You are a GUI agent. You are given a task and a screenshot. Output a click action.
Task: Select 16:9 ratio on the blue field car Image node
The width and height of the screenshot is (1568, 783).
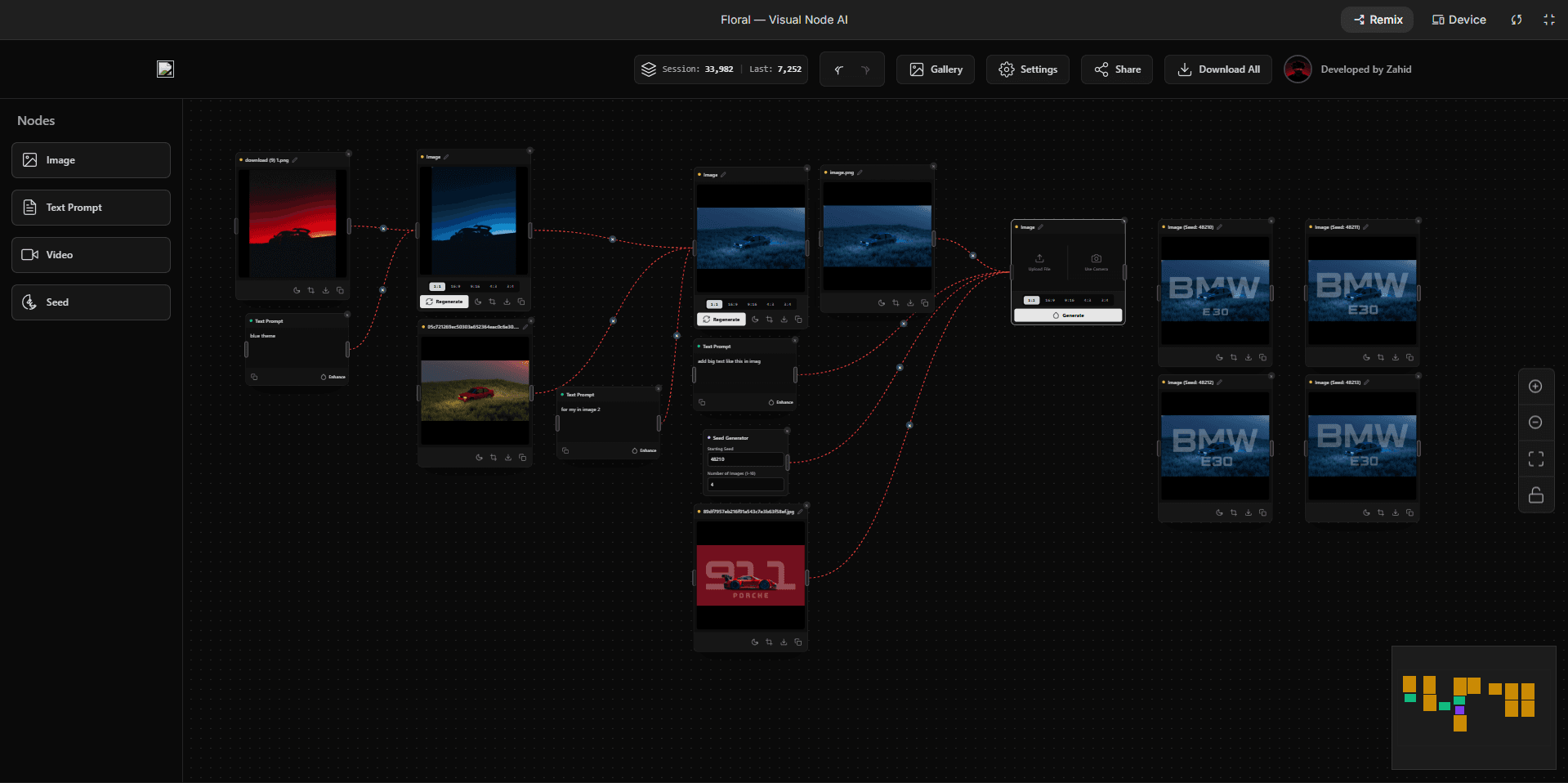coord(733,304)
